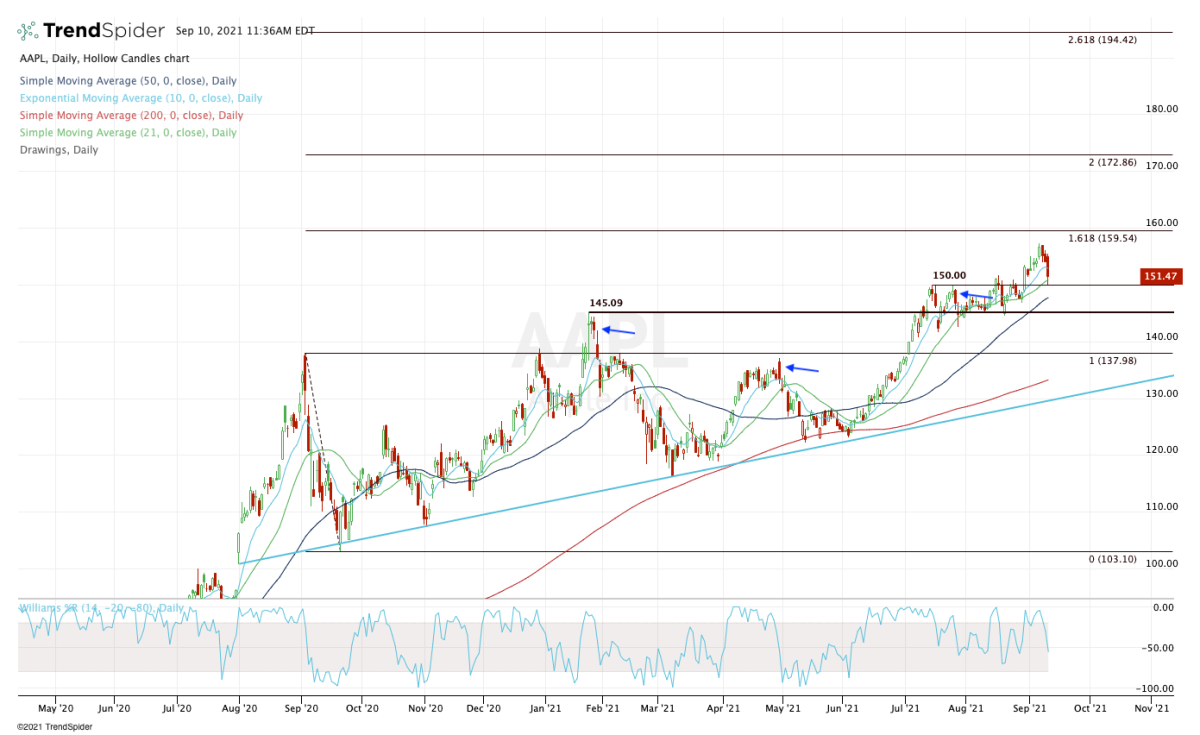The image size is (1200, 735).
Task: Click the 0 (103.10) Fibonacci label
Action: tap(1112, 559)
